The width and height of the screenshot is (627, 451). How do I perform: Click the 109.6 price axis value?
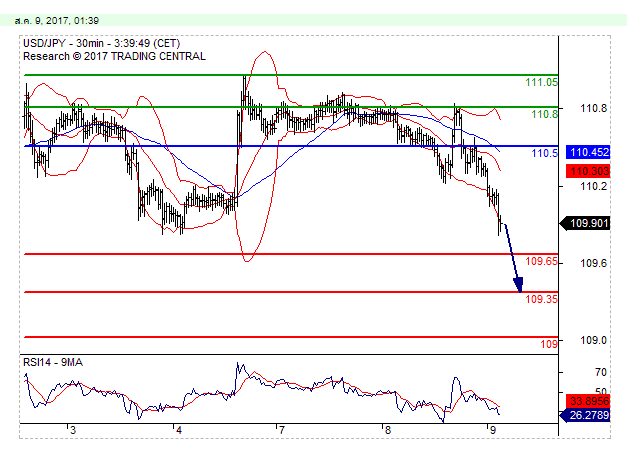[x=593, y=263]
